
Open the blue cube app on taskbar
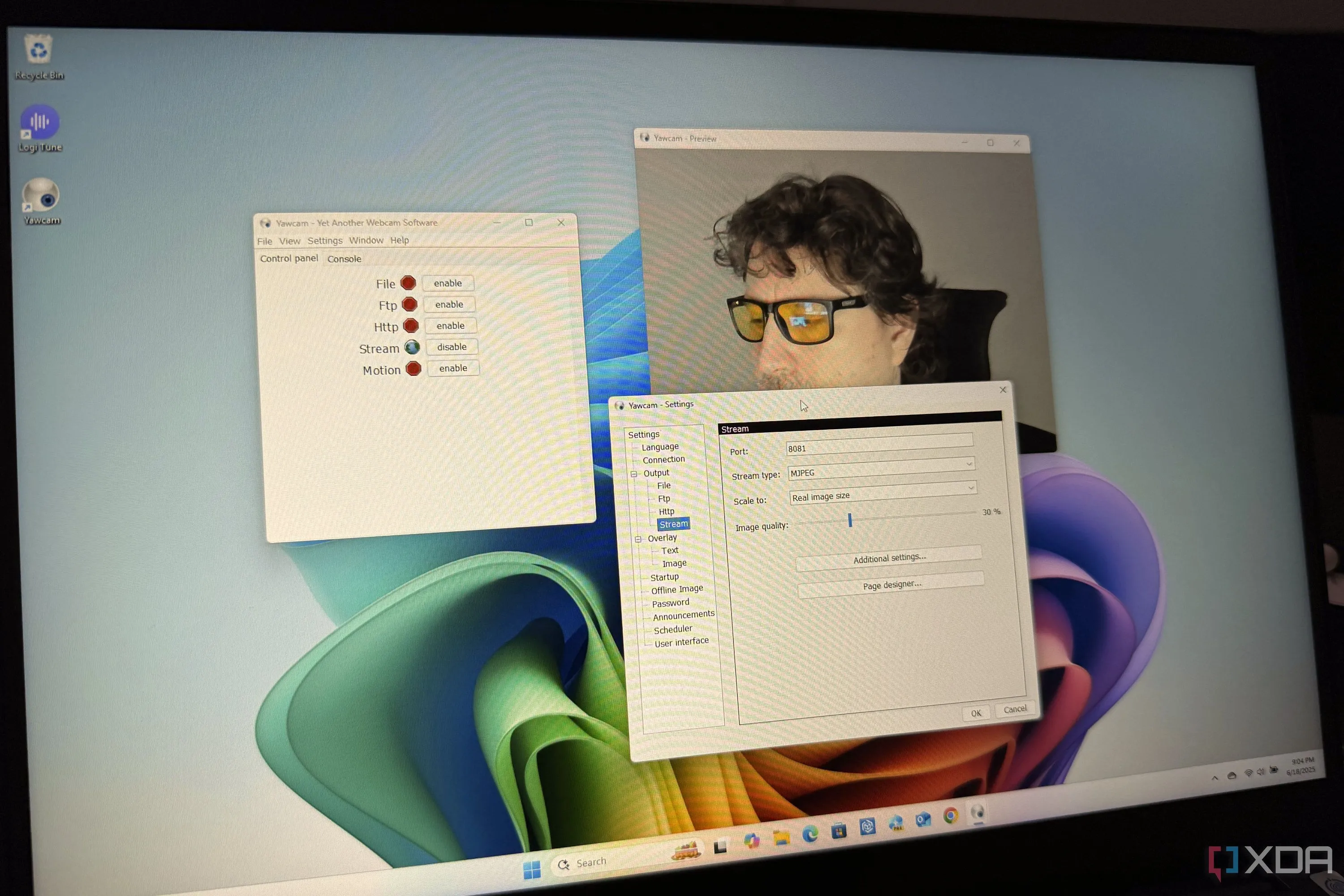(867, 827)
